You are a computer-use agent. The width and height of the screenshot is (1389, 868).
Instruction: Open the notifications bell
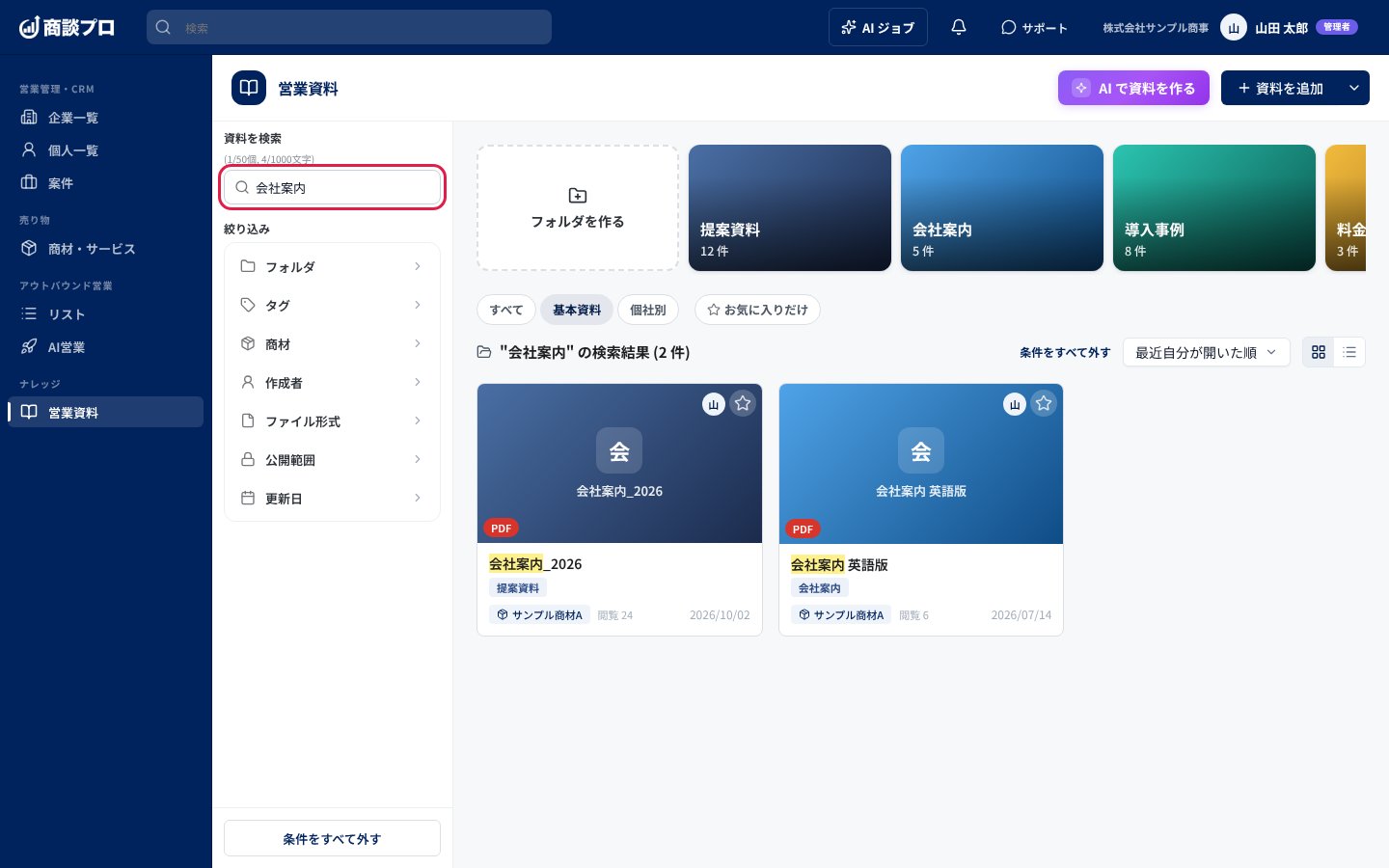(x=959, y=27)
